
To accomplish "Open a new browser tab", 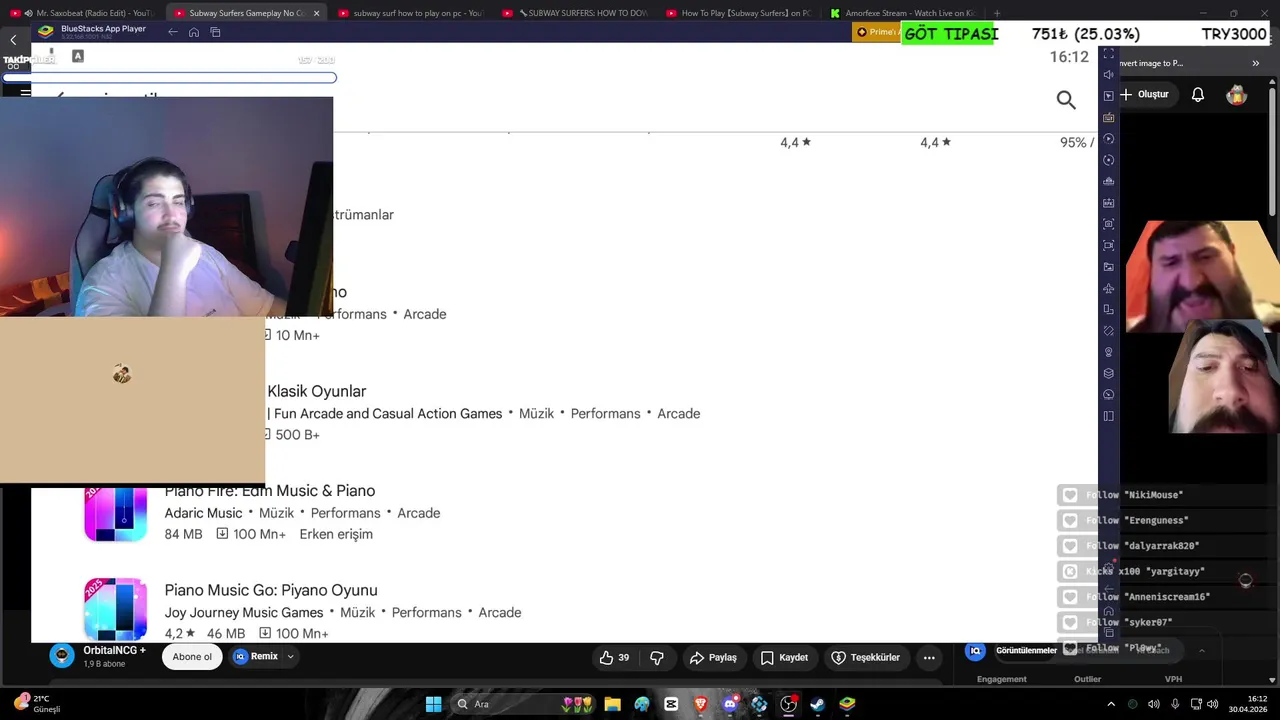I will (x=997, y=13).
